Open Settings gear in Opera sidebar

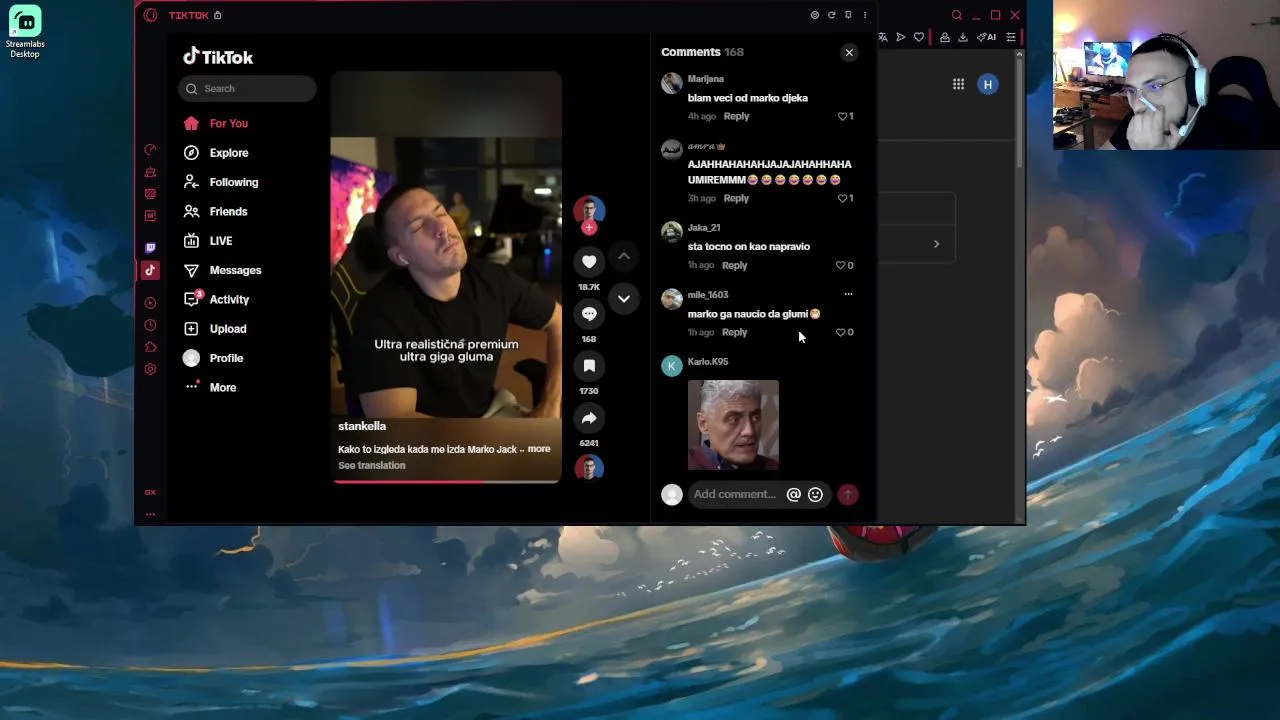150,369
